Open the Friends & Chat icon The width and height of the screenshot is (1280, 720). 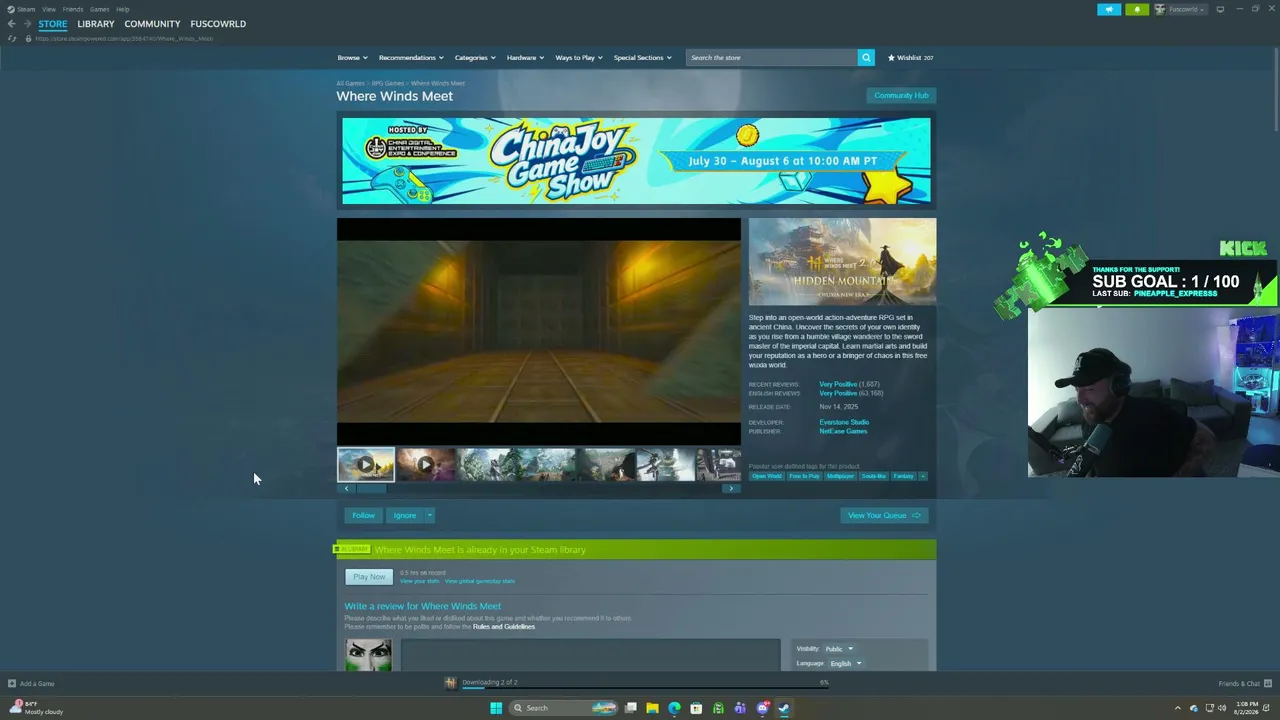[x=1268, y=684]
